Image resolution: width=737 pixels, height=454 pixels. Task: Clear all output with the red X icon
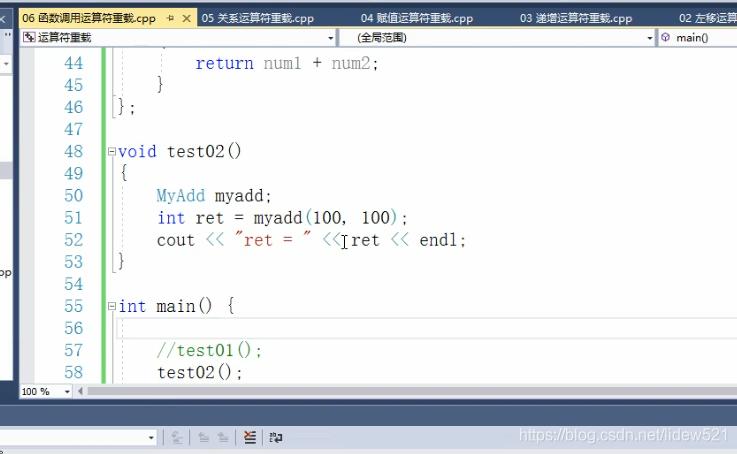coord(250,438)
